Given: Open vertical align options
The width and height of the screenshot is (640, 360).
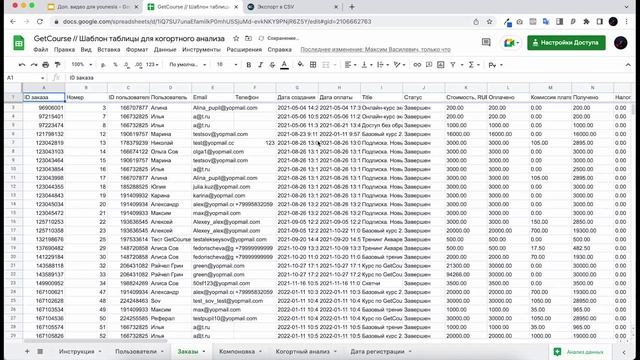Looking at the screenshot, I should (x=367, y=65).
